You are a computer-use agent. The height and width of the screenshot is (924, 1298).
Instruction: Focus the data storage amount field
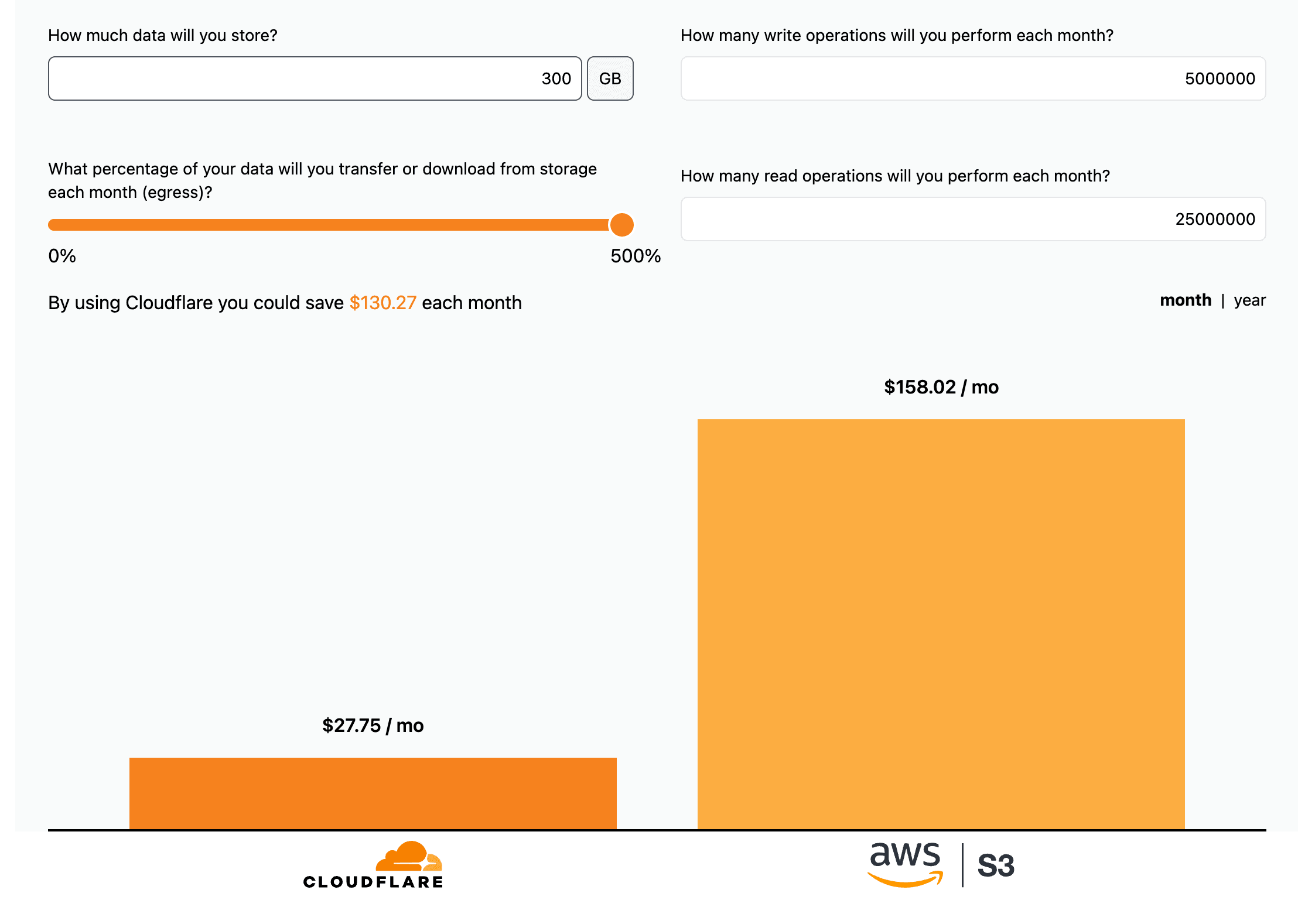[x=315, y=78]
